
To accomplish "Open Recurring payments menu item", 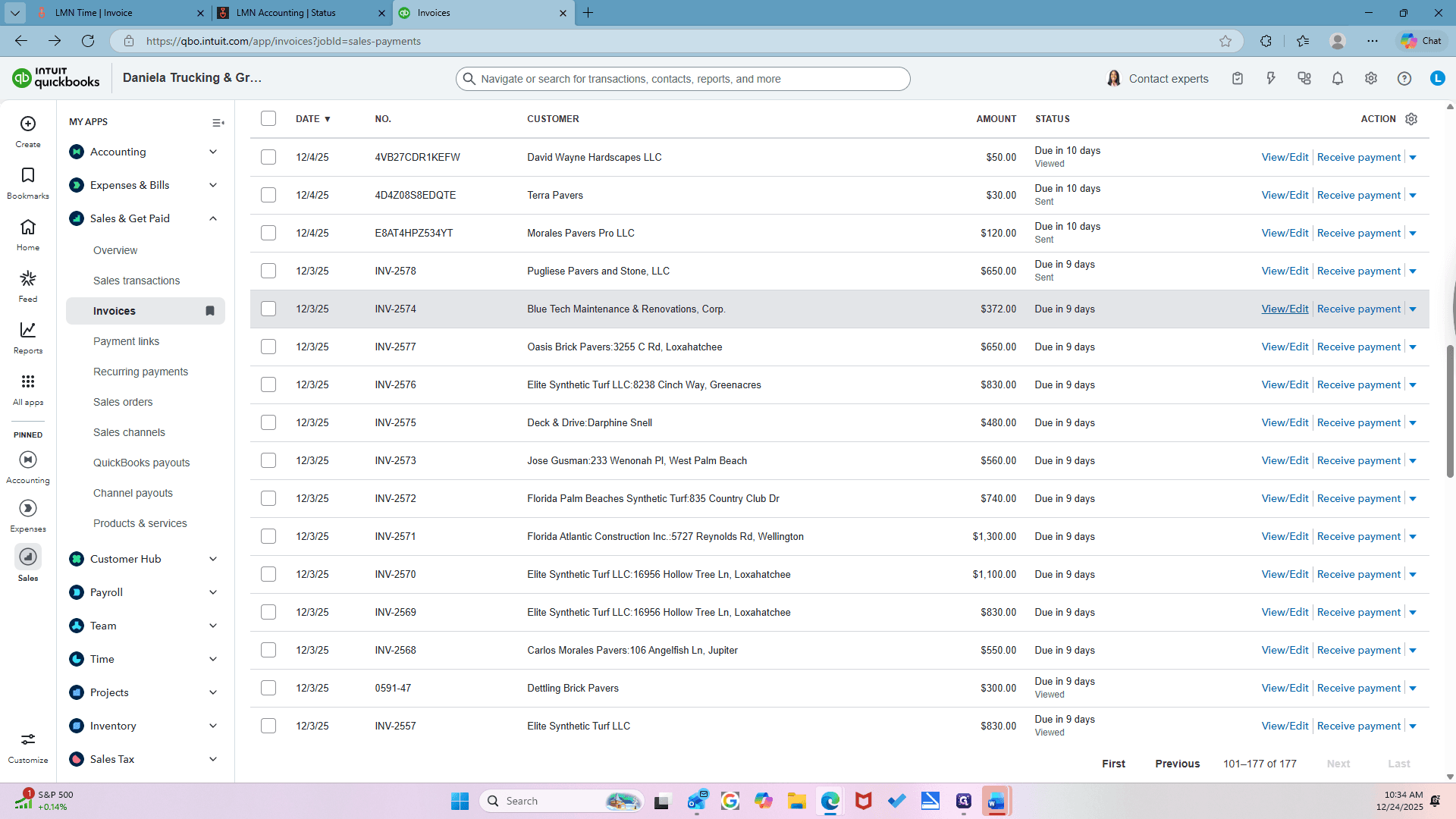I will coord(140,372).
